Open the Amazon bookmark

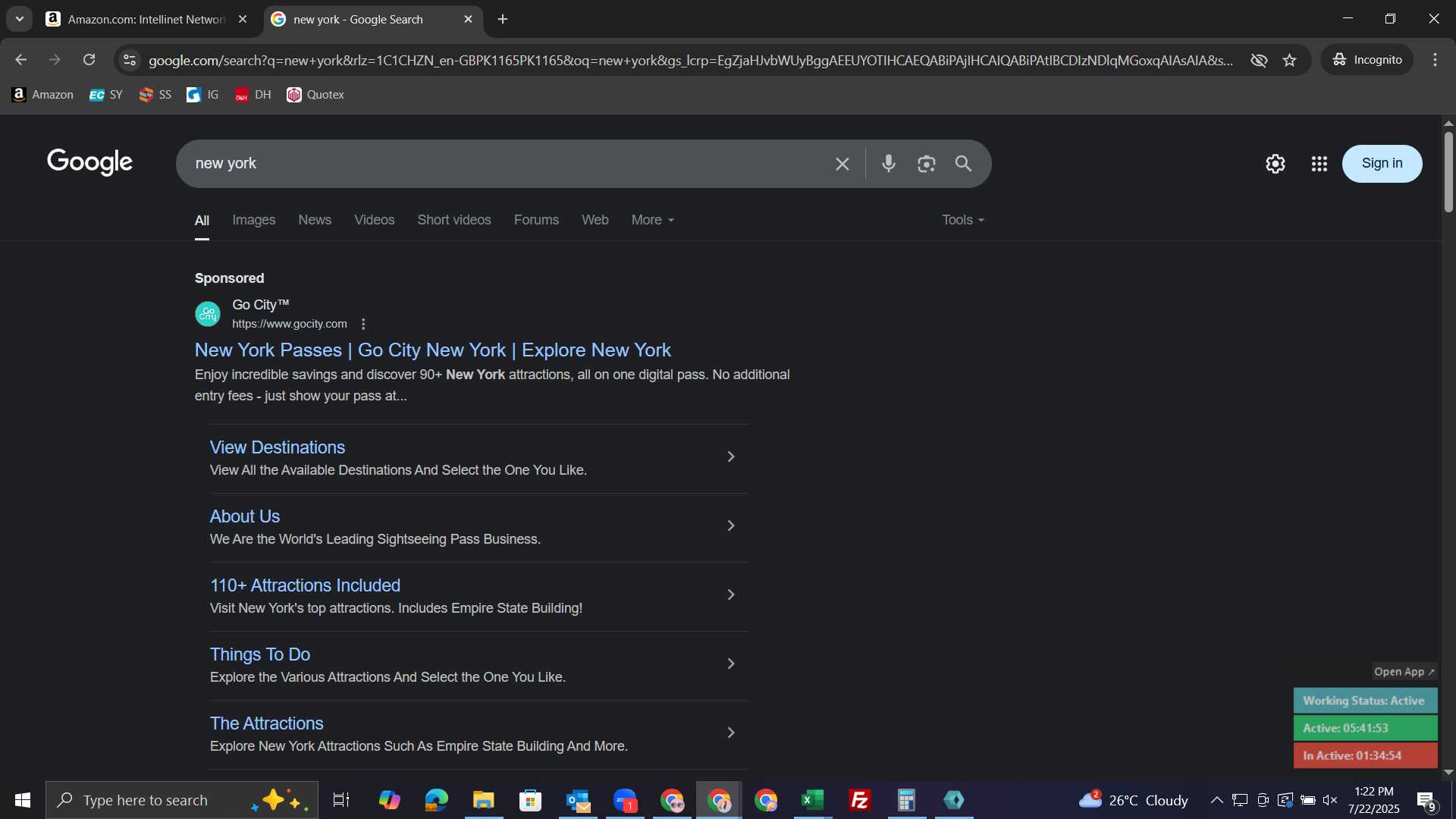tap(43, 95)
